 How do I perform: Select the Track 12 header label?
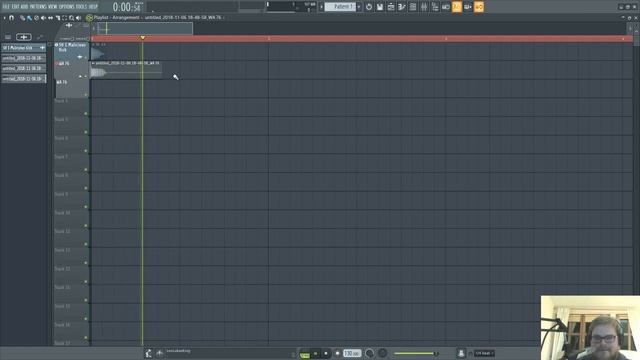coord(62,250)
